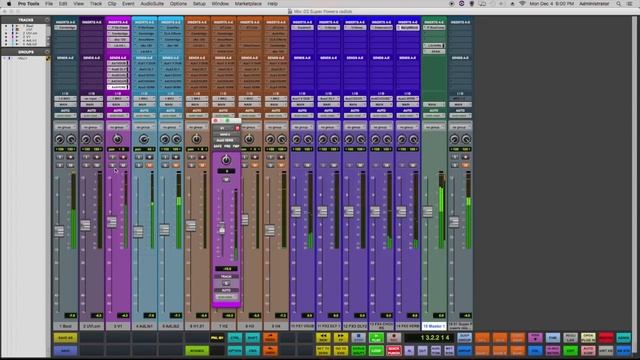The height and width of the screenshot is (360, 640).
Task: Click the red target icon in send window
Action: click(x=237, y=128)
